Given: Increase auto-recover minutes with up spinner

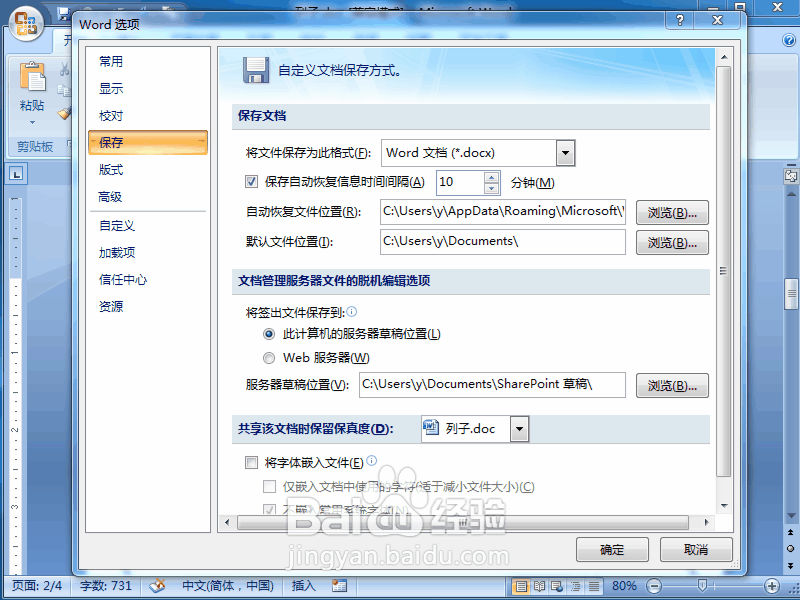Looking at the screenshot, I should [x=491, y=177].
